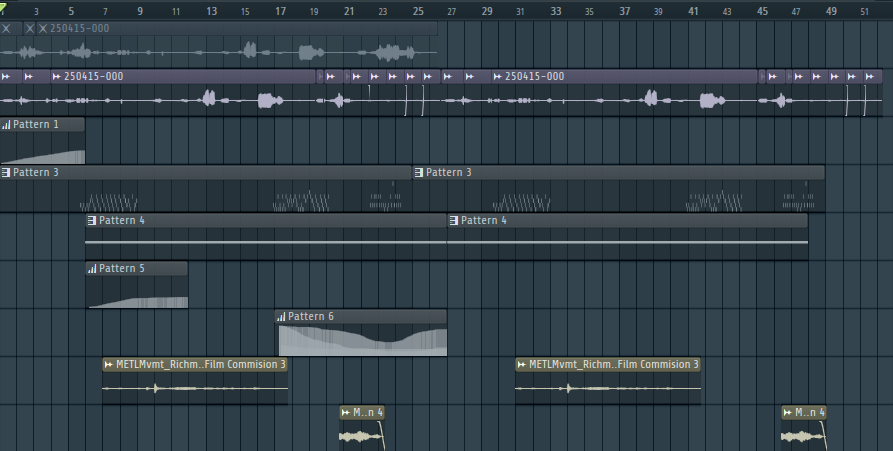
Task: Move playhead to bar 41 on ruler
Action: tap(693, 11)
